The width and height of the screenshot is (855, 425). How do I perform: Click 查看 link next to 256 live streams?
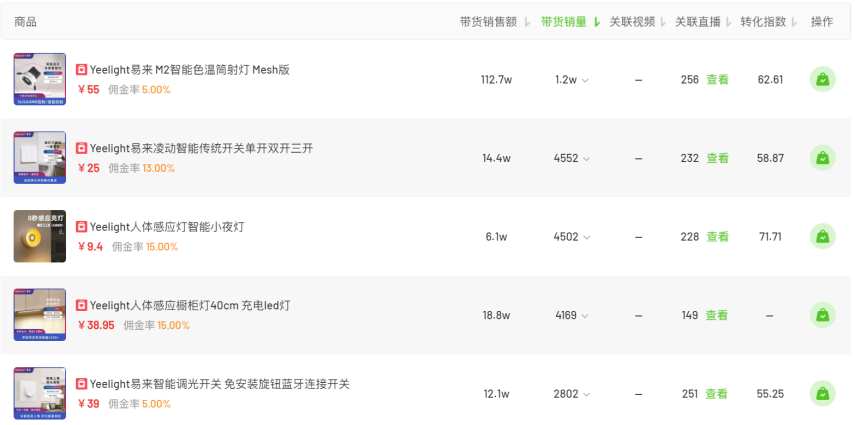[718, 80]
